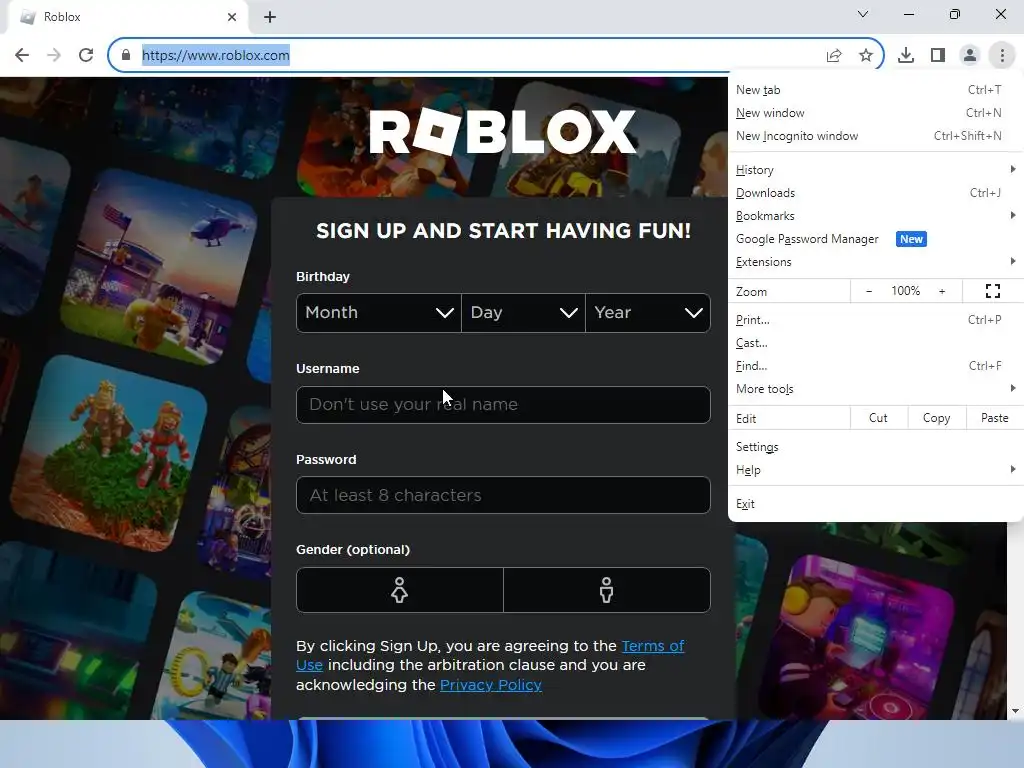1024x768 pixels.
Task: Click the fullscreen zoom icon in menu
Action: click(x=993, y=291)
